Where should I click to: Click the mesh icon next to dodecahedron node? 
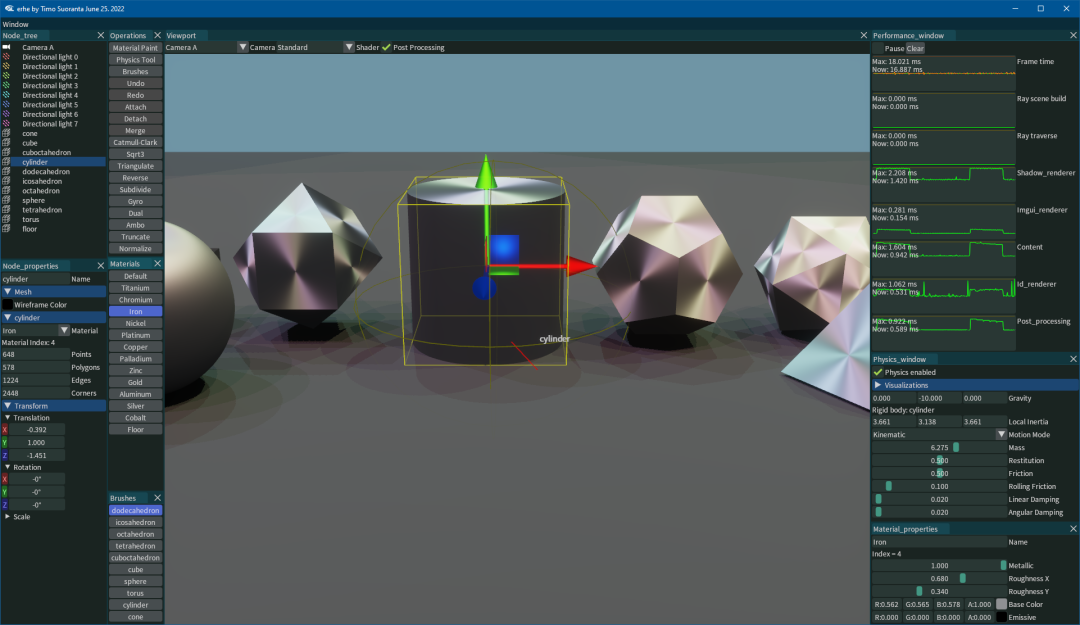7,171
